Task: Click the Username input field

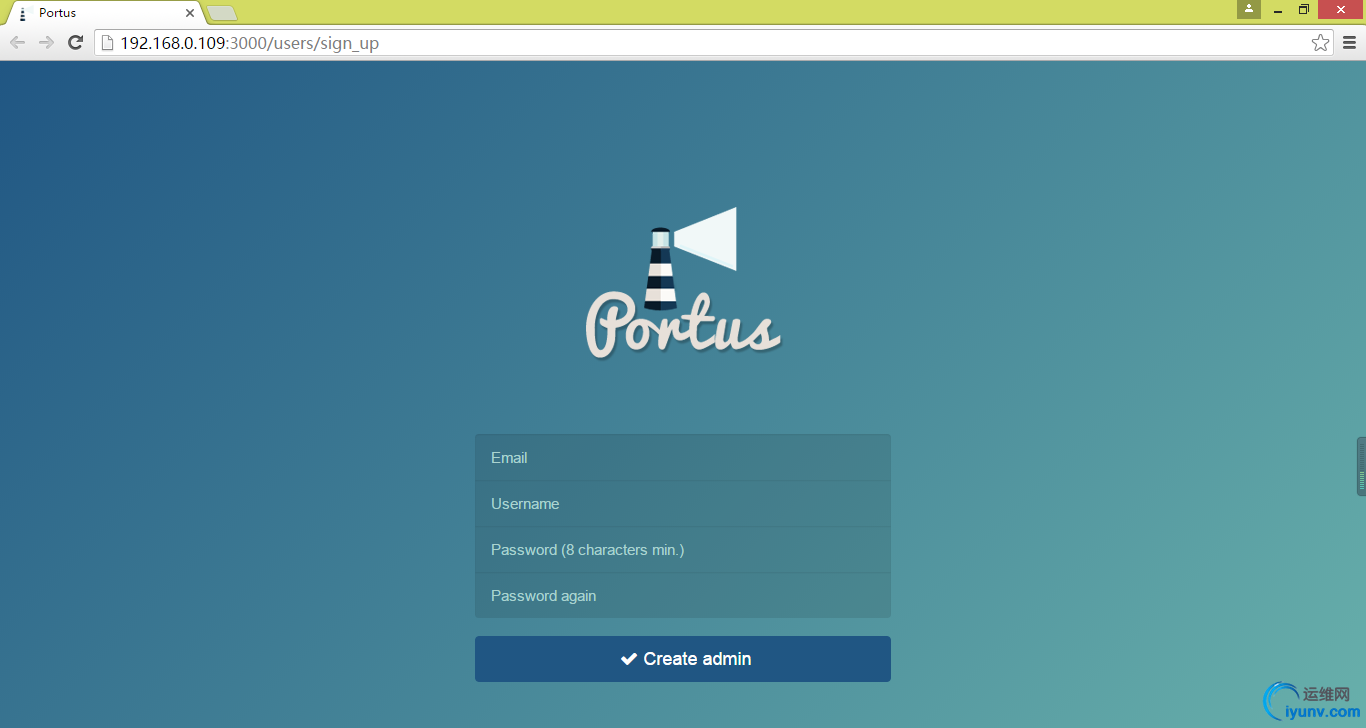Action: click(683, 504)
